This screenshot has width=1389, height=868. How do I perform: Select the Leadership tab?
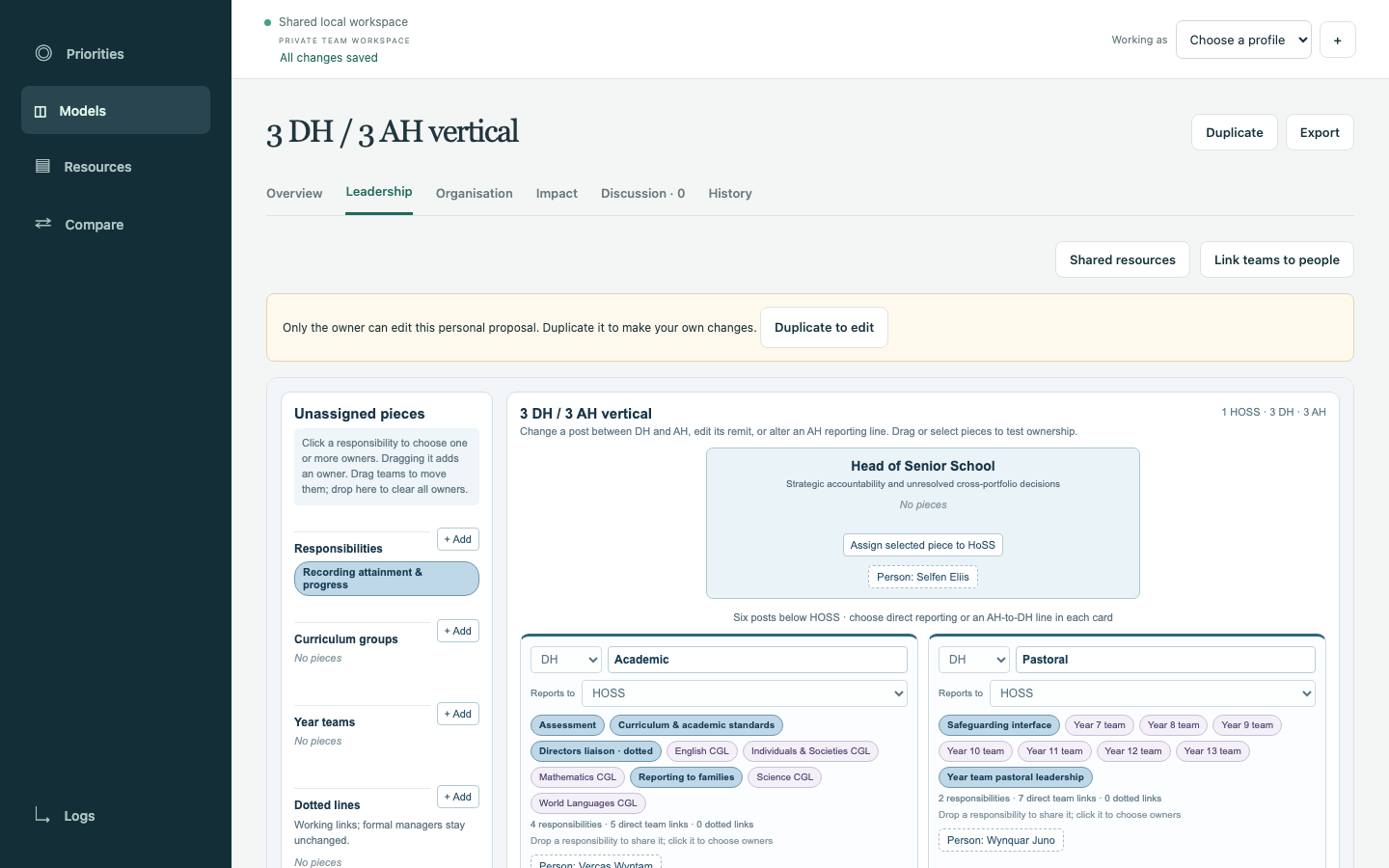click(379, 191)
